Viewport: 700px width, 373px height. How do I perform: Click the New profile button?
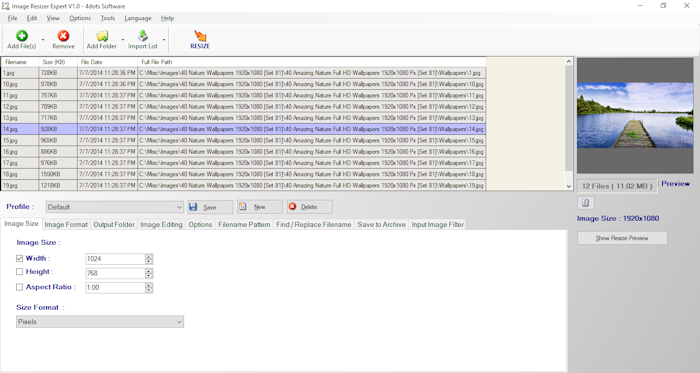click(260, 207)
